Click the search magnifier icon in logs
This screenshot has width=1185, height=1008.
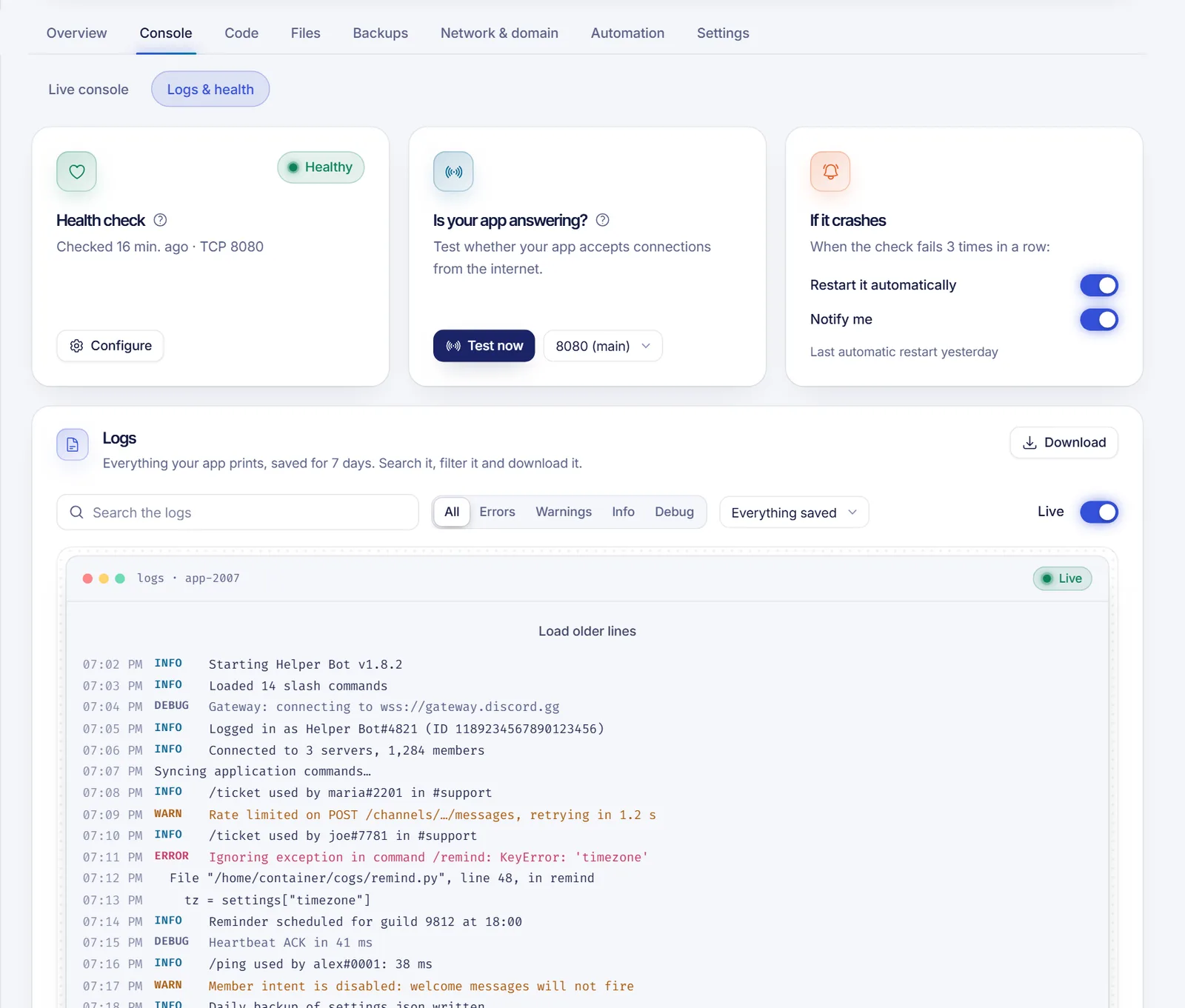(76, 513)
